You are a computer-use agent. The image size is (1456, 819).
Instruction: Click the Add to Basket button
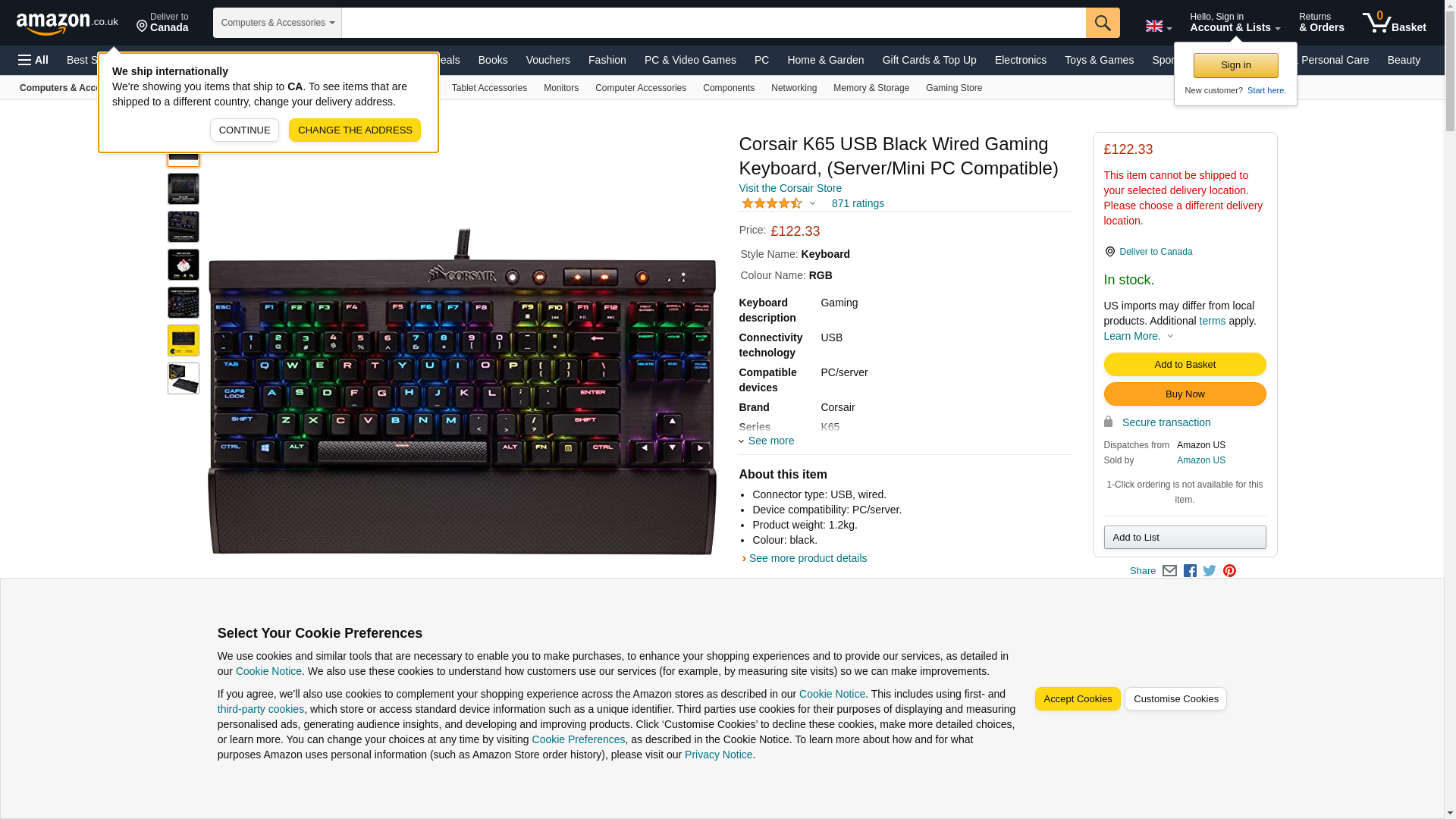click(x=1185, y=365)
